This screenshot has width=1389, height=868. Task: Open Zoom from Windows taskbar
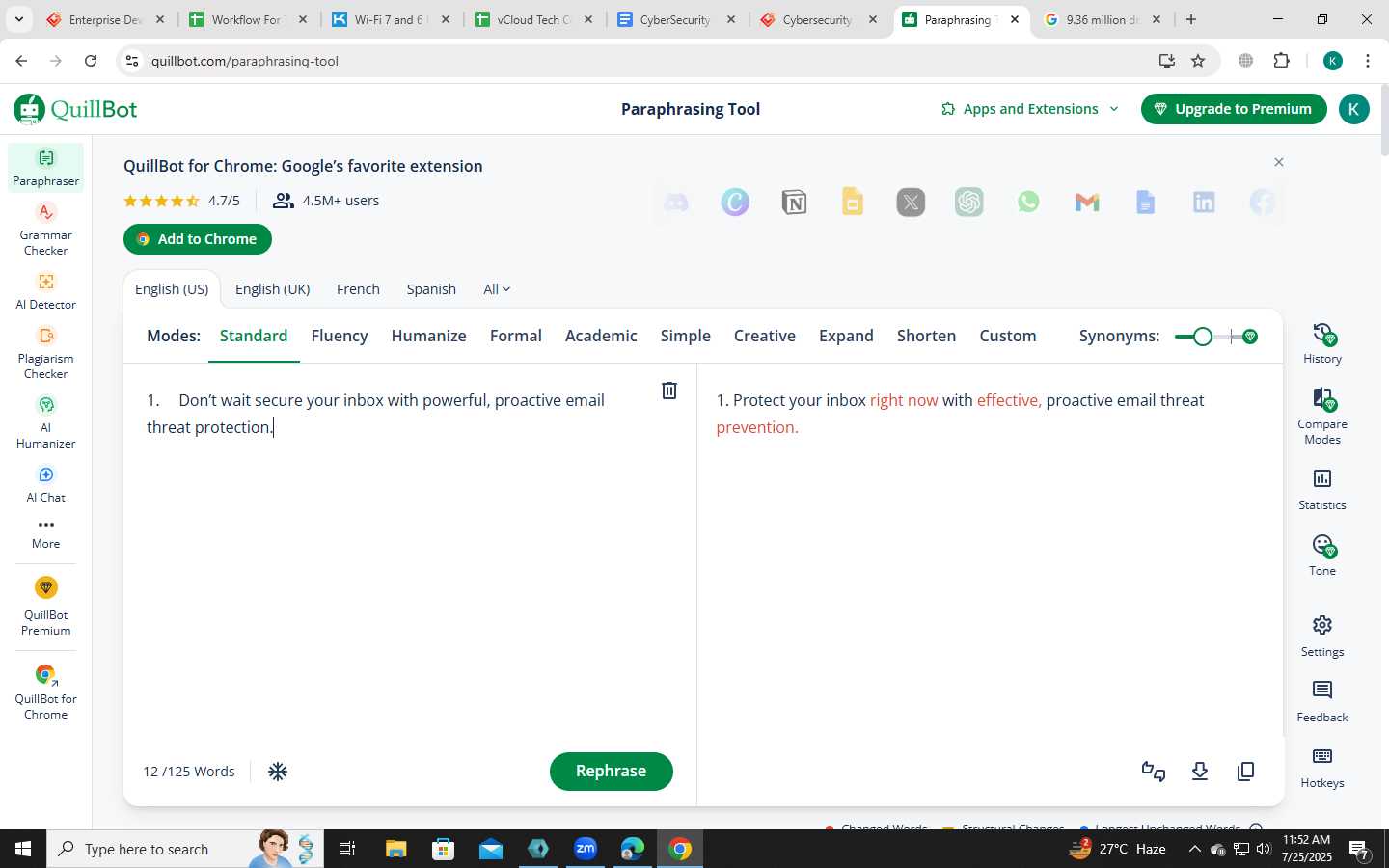pyautogui.click(x=586, y=849)
